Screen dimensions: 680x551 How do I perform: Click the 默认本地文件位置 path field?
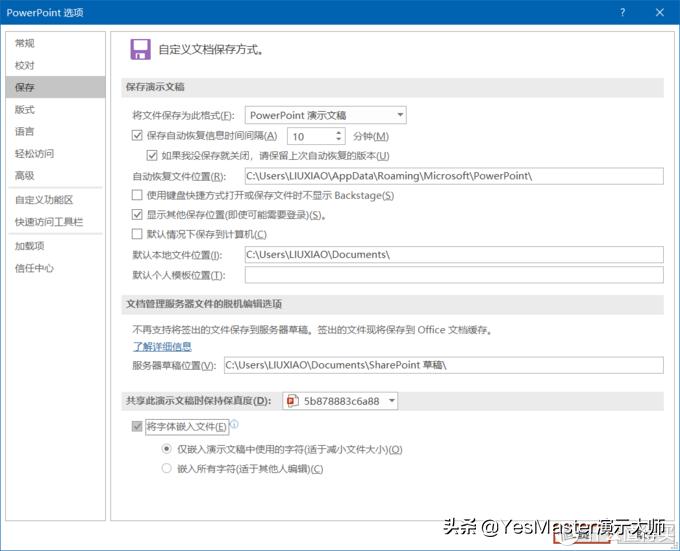[x=454, y=254]
